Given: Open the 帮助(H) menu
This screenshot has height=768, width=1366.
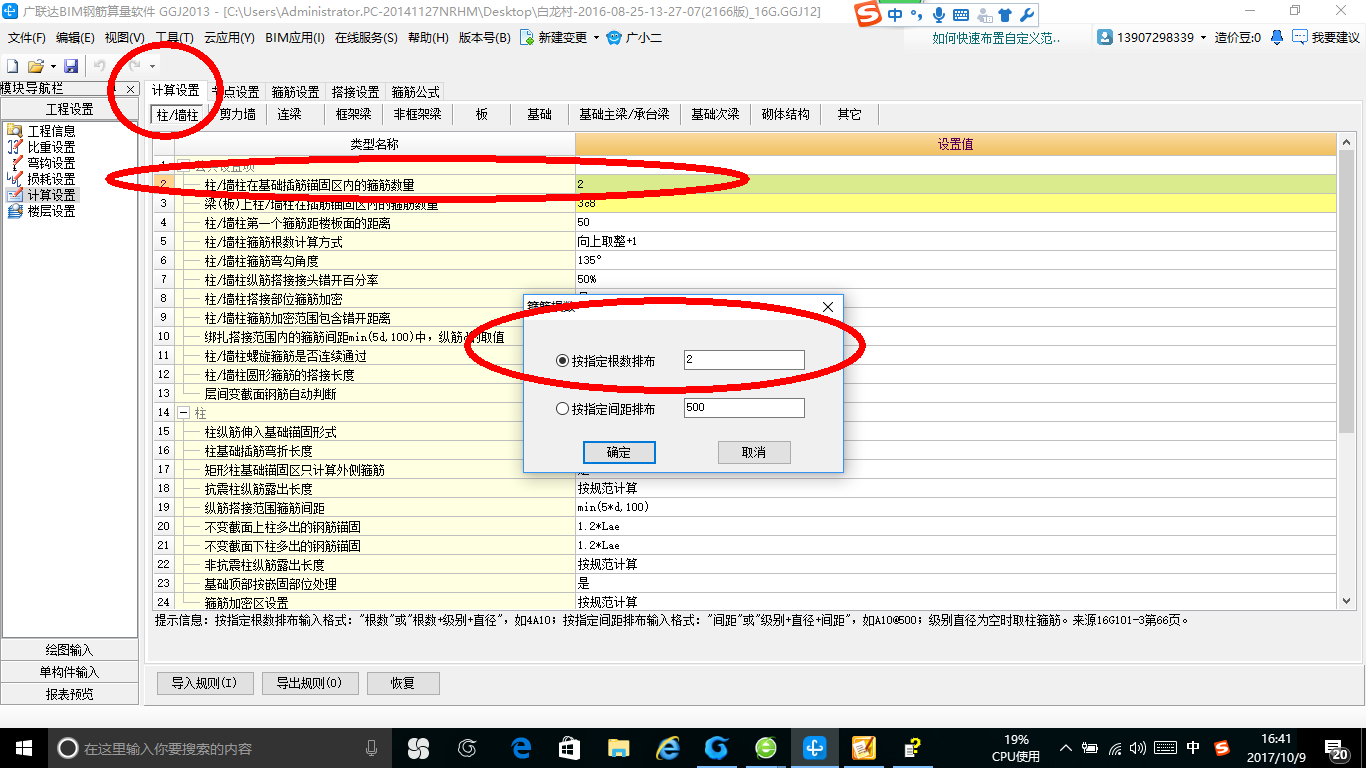Looking at the screenshot, I should [x=428, y=38].
